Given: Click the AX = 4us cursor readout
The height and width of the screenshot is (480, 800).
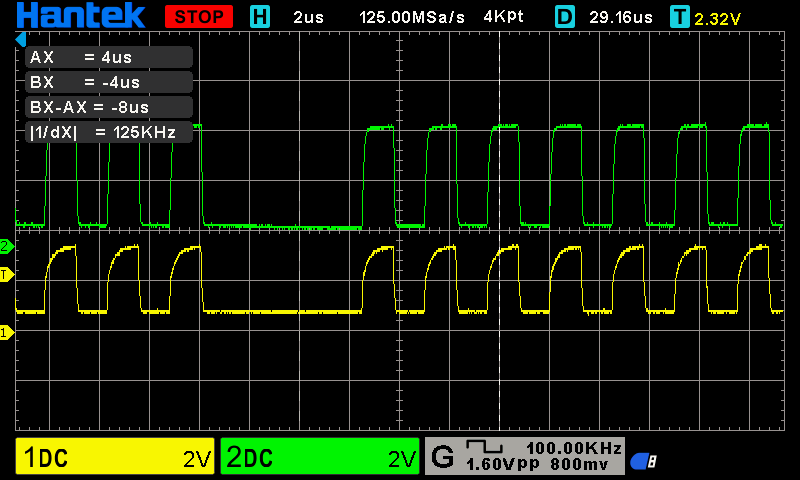Looking at the screenshot, I should click(x=109, y=57).
